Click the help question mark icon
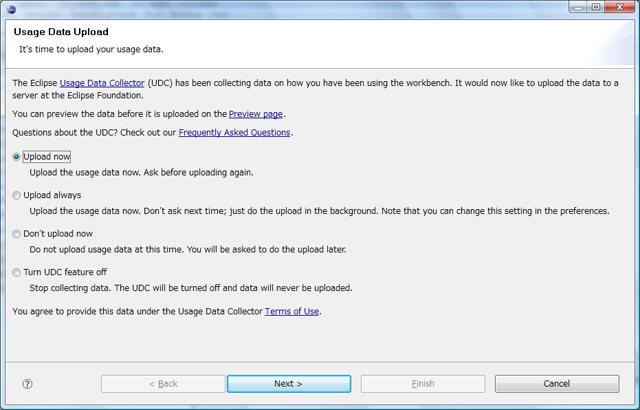640x410 pixels. pyautogui.click(x=28, y=383)
